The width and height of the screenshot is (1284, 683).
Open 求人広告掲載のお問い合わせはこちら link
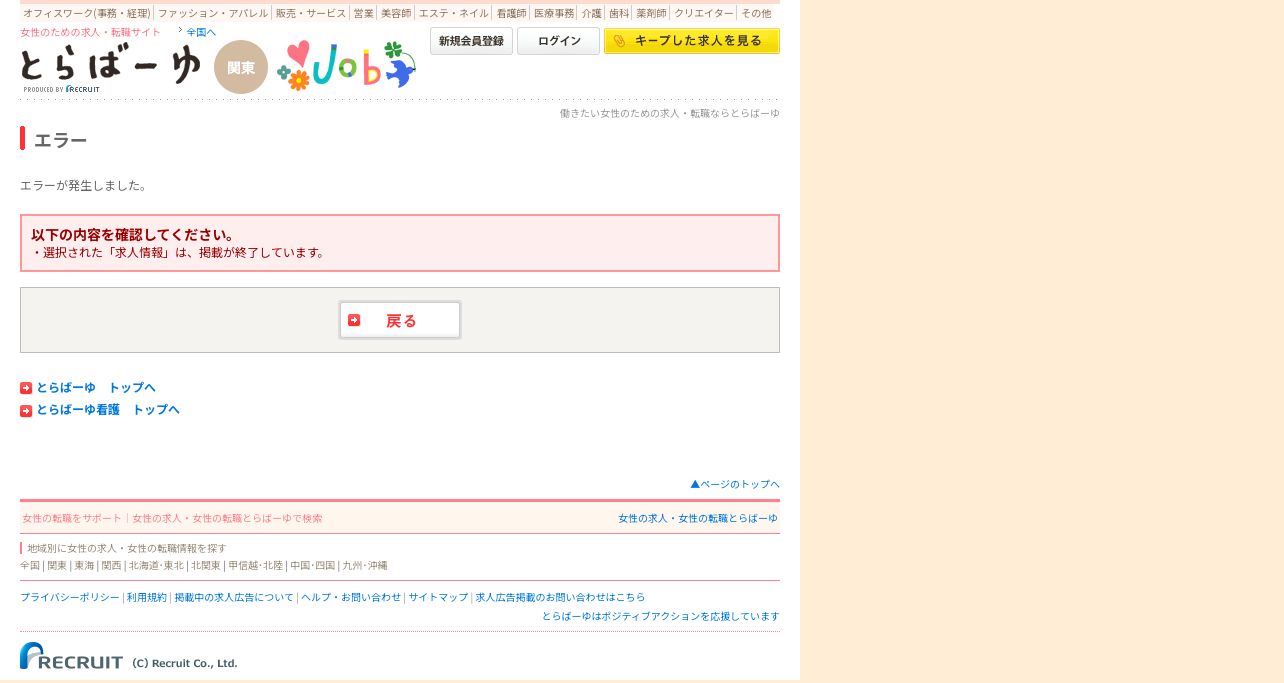560,597
